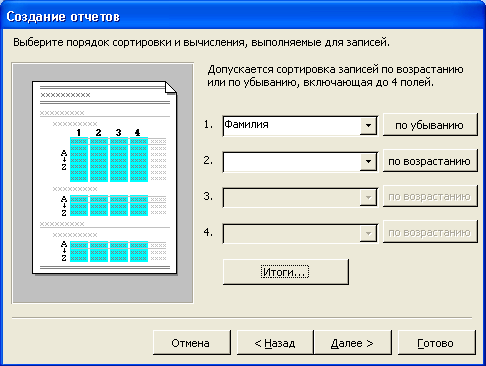Click the Отмена button
The height and width of the screenshot is (366, 486).
pyautogui.click(x=192, y=343)
